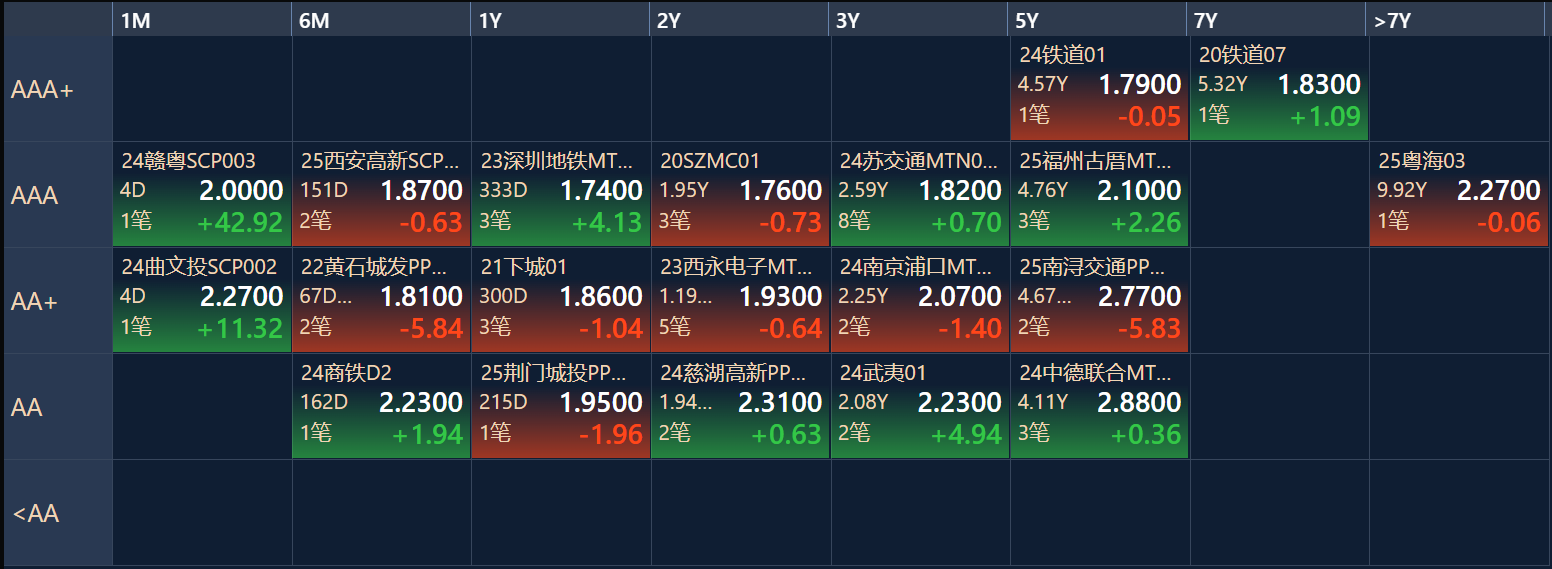Open the 21下城01 bond tile
Screen dimensions: 1552x569
click(x=560, y=302)
